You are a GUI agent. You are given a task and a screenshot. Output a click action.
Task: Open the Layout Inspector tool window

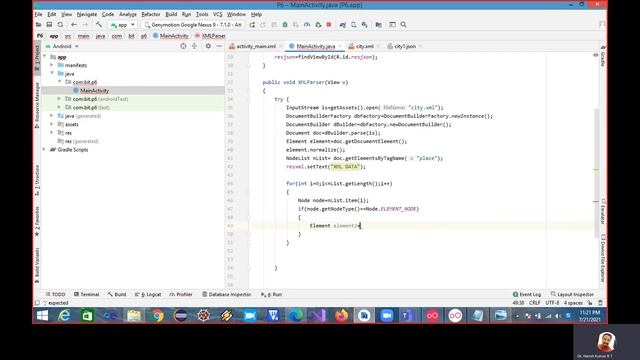click(572, 294)
